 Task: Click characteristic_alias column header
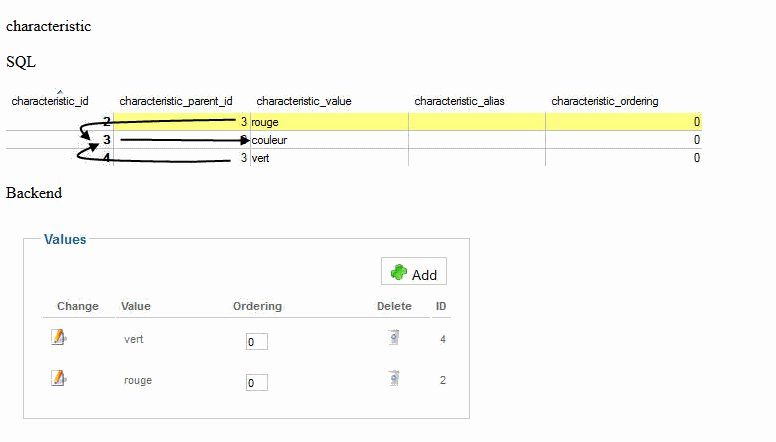point(459,101)
